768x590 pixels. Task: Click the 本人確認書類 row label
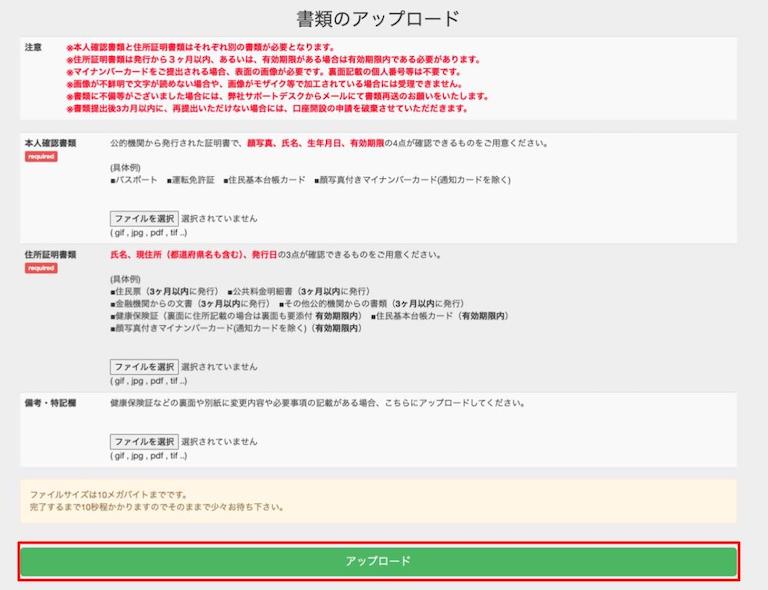click(x=50, y=143)
